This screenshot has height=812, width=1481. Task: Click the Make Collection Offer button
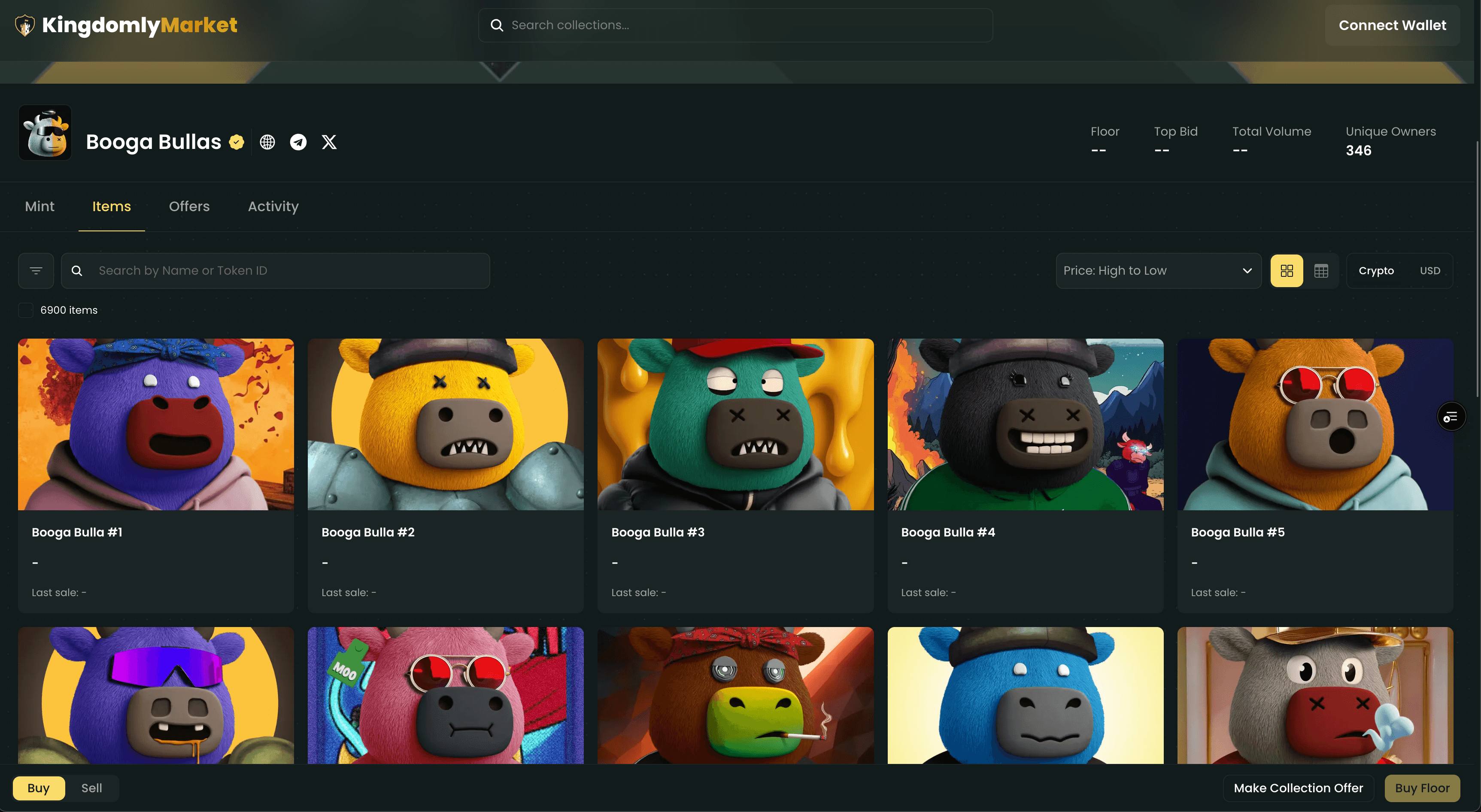(x=1298, y=788)
